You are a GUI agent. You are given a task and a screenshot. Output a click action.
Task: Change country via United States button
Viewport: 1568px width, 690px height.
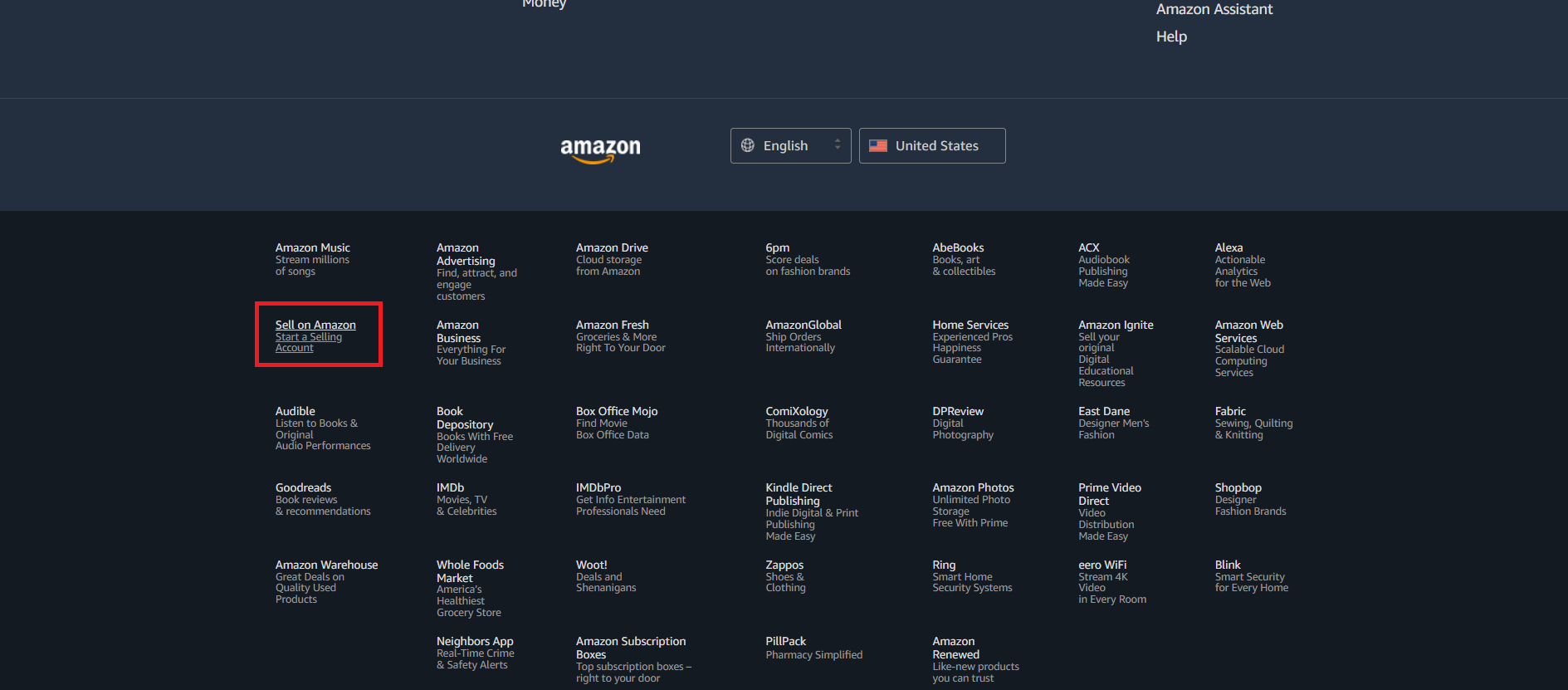point(932,145)
